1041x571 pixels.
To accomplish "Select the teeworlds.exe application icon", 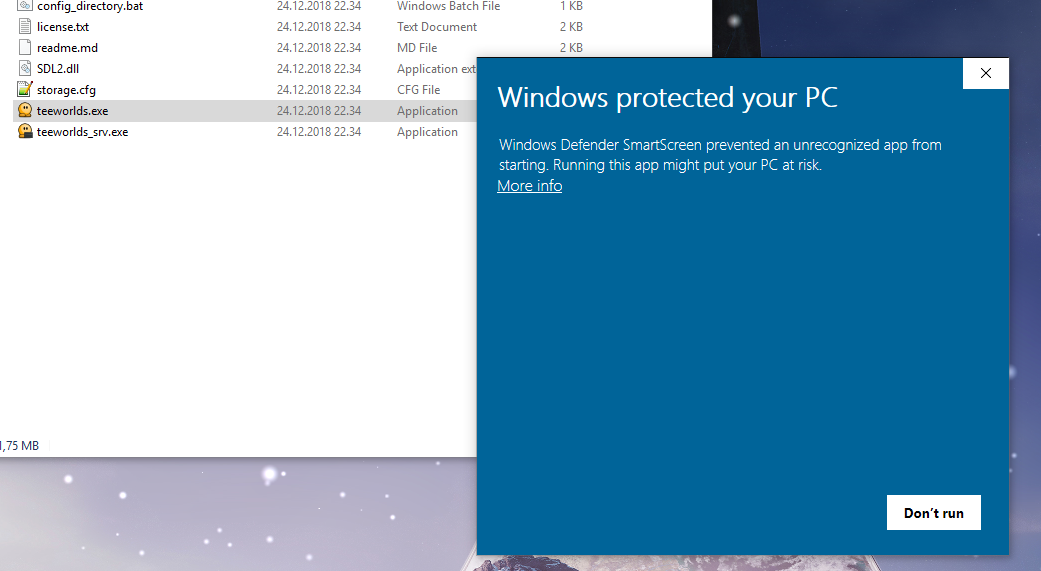I will pos(26,111).
